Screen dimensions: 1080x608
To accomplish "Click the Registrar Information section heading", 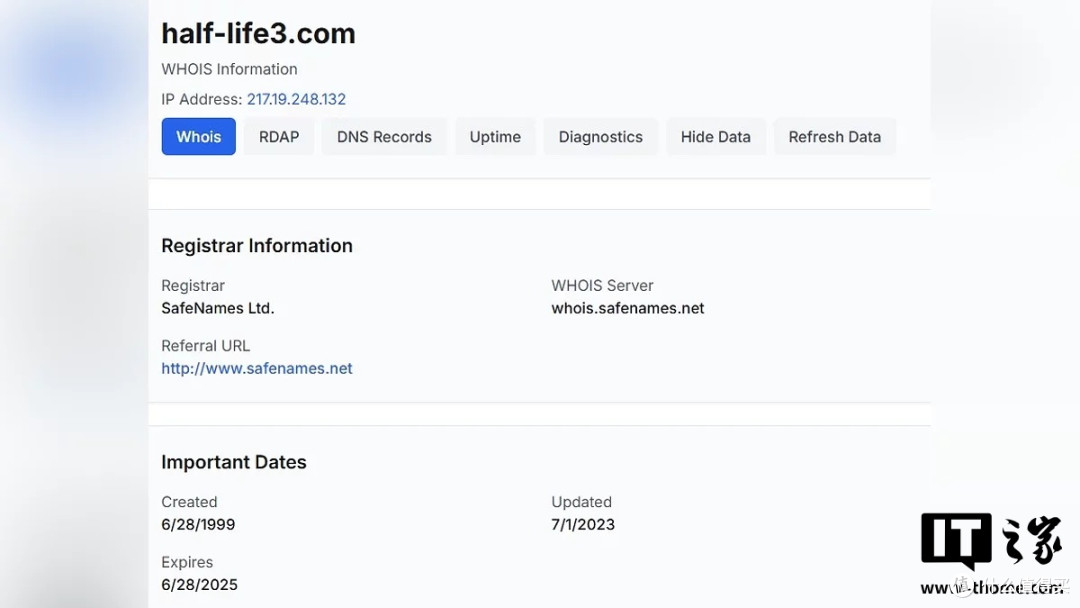I will tap(257, 246).
